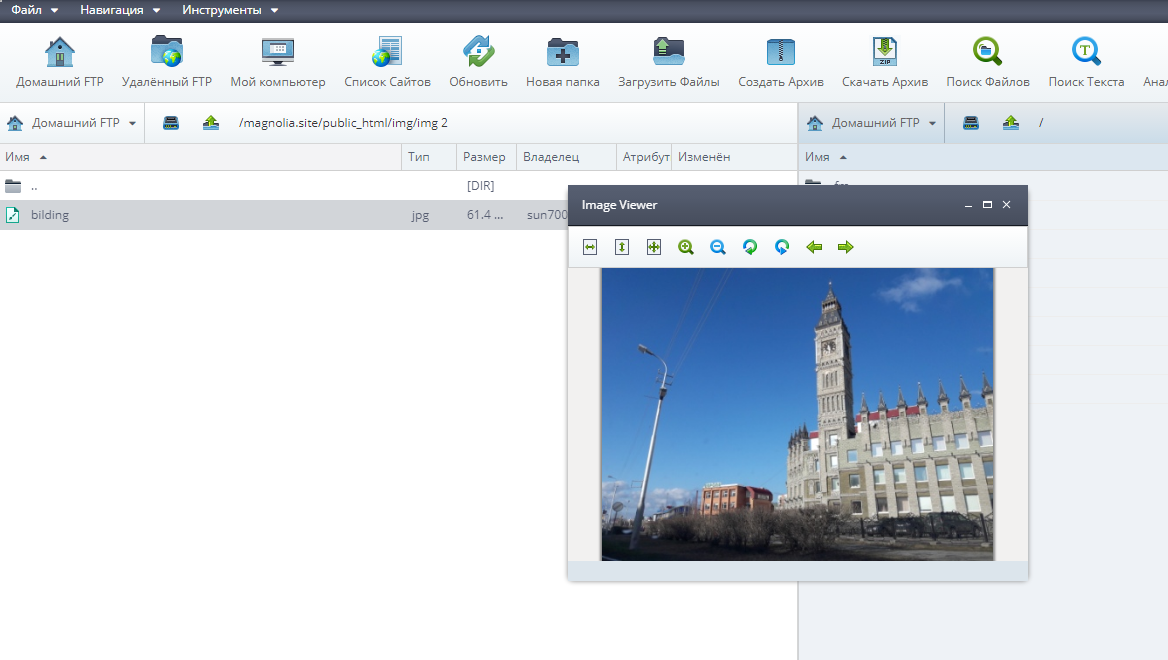Viewport: 1168px width, 660px height.
Task: Select the bilding jpg file row
Action: (284, 215)
